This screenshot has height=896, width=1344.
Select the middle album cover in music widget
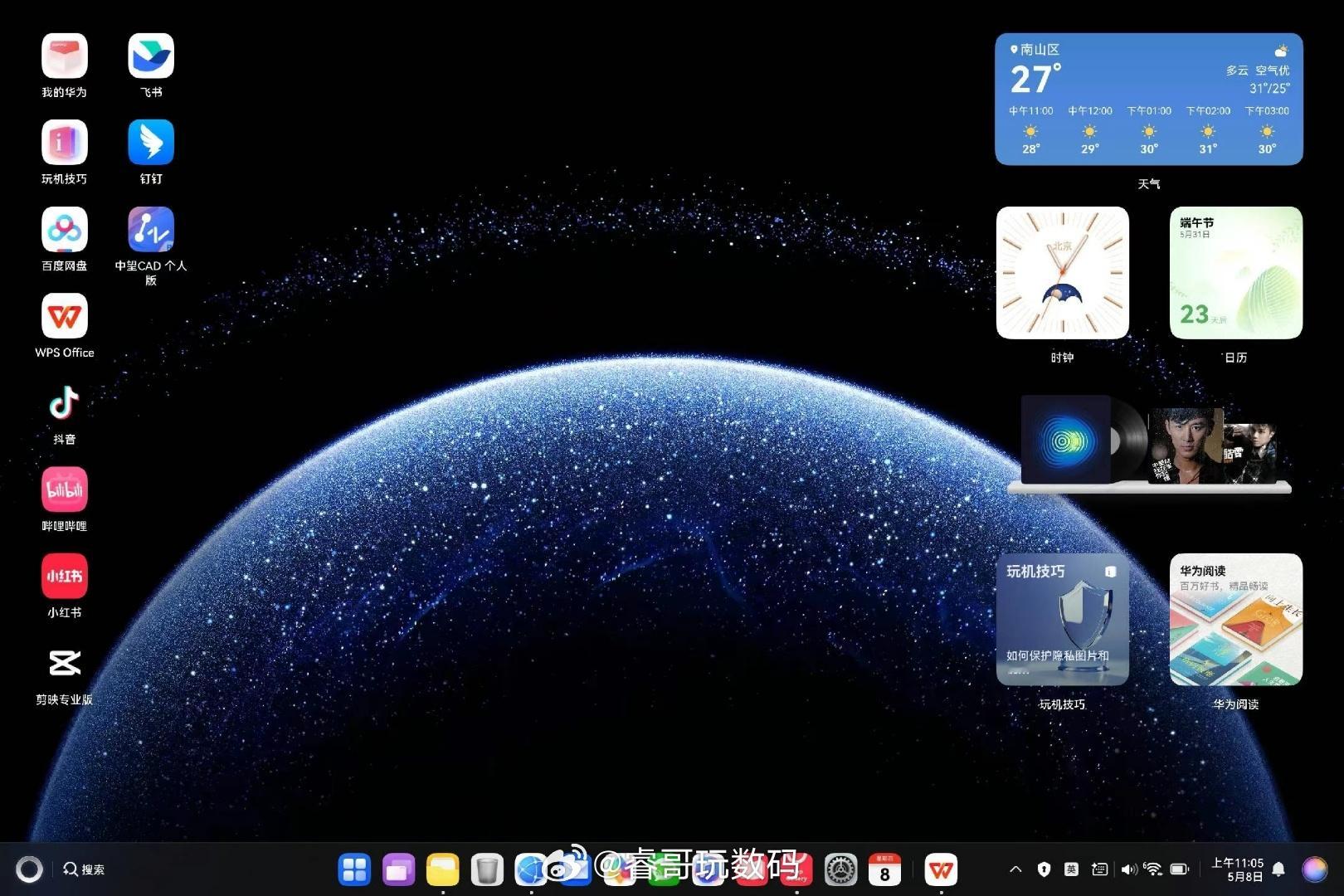tap(1186, 445)
